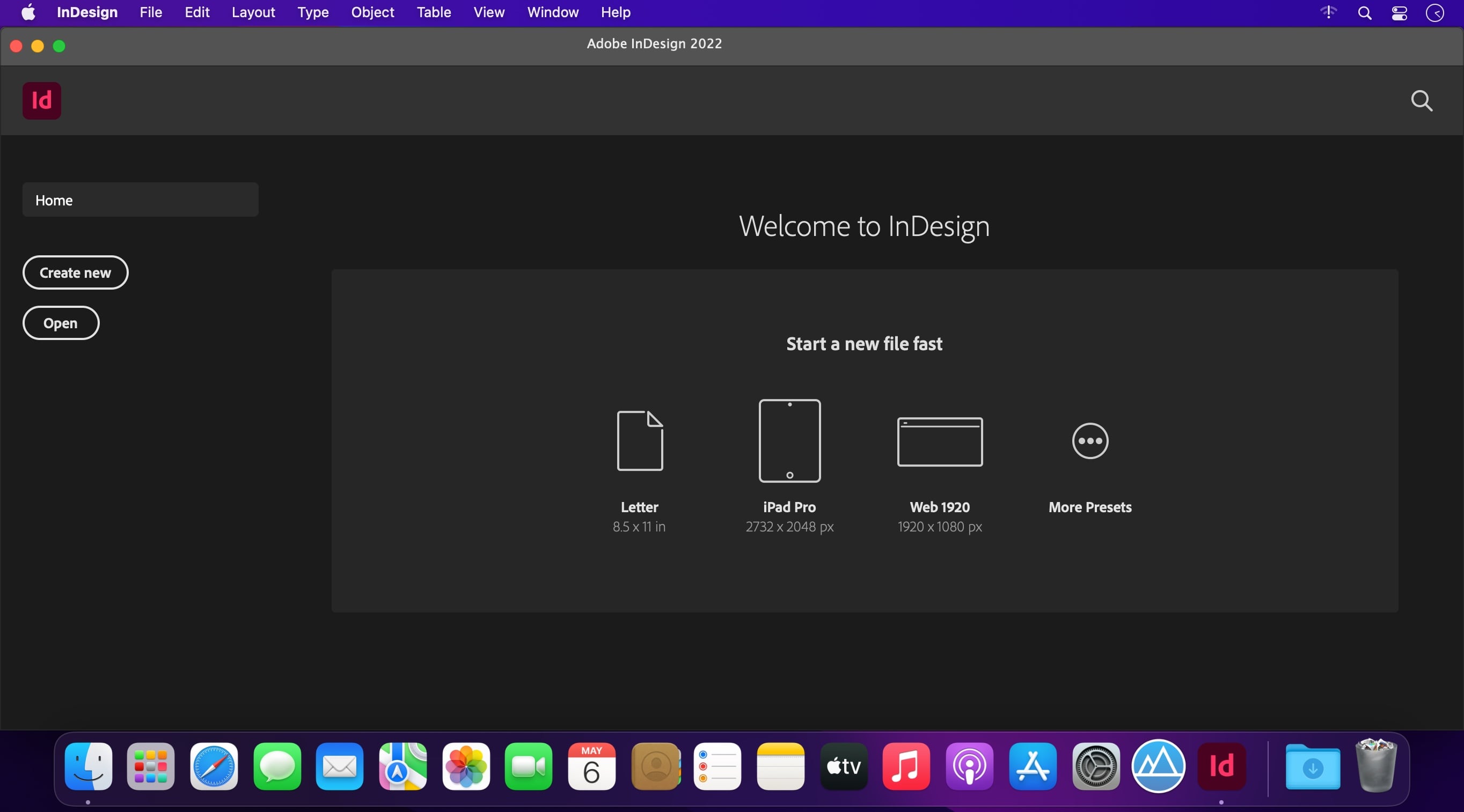Launch Reminders from the Dock

click(x=718, y=766)
